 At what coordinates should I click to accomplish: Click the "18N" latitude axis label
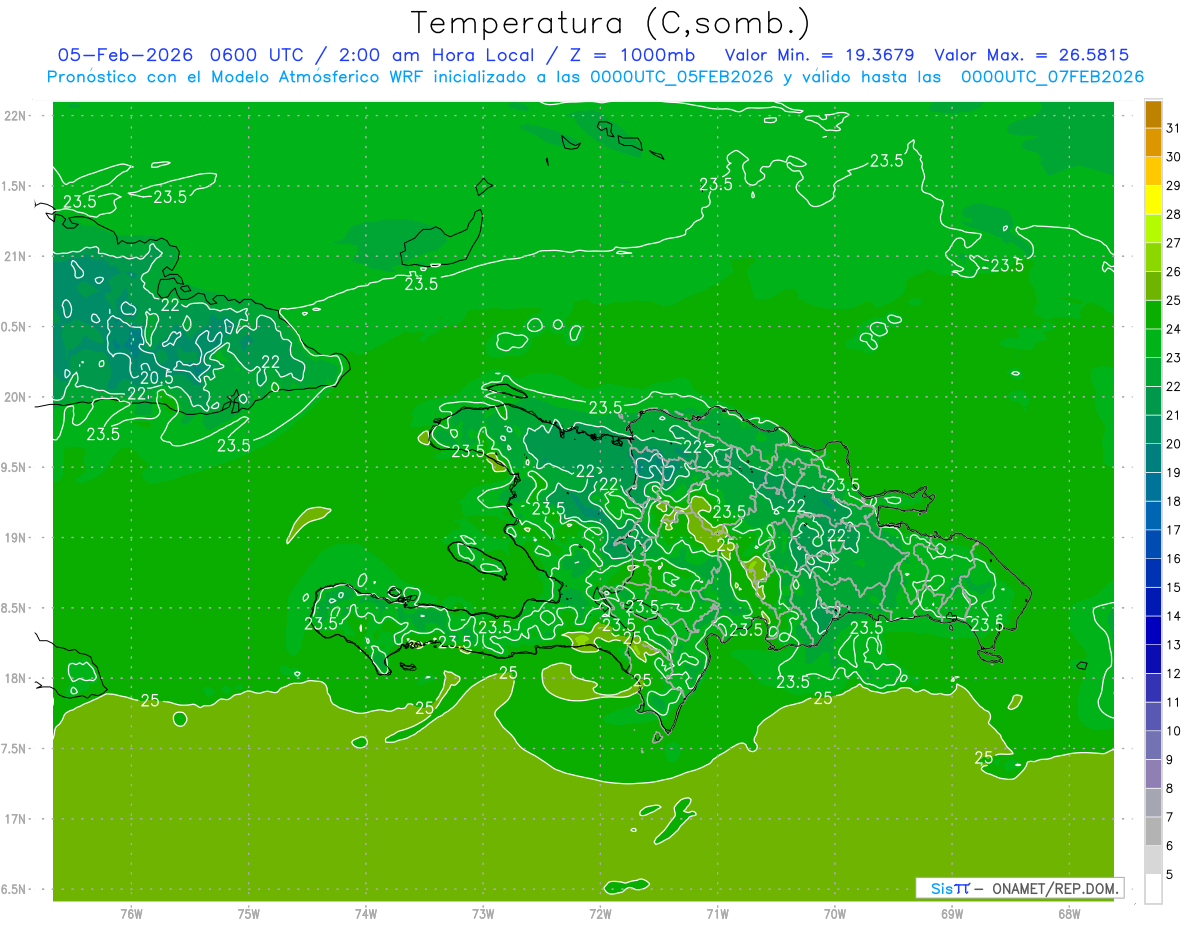(16, 678)
